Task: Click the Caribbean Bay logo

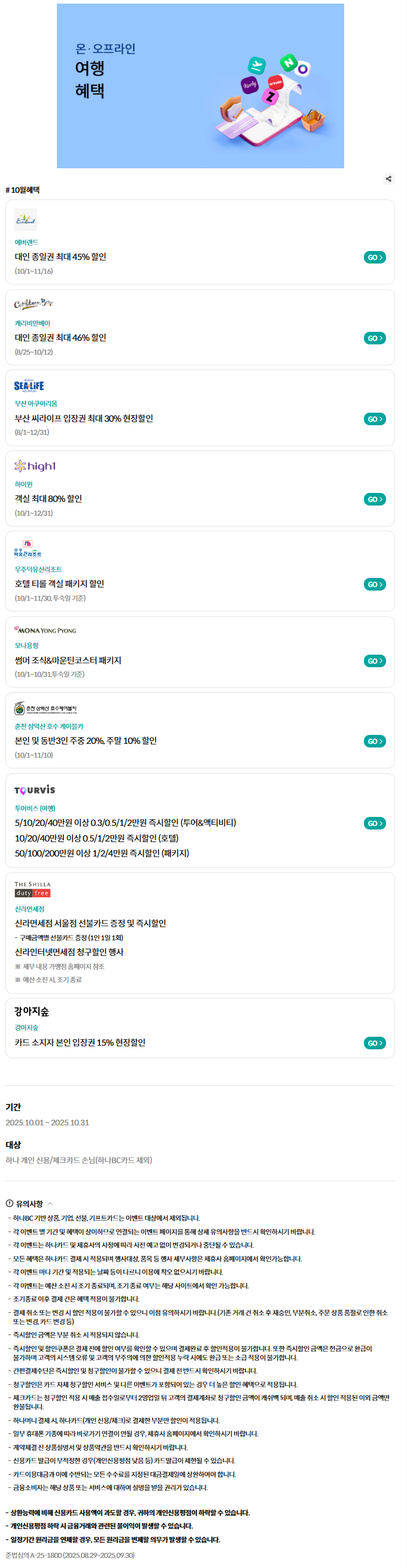Action: pos(33,302)
